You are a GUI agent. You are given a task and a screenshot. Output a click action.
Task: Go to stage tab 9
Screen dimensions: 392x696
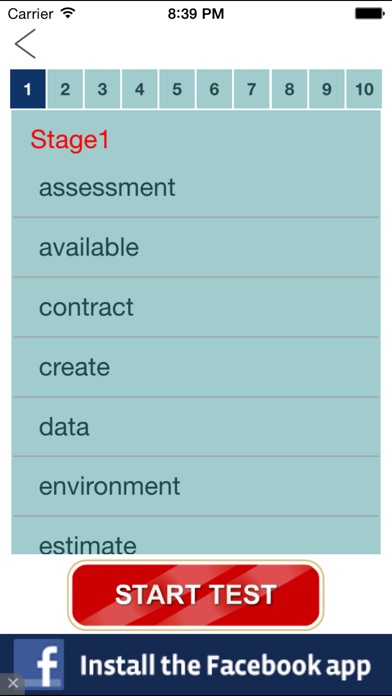click(326, 89)
